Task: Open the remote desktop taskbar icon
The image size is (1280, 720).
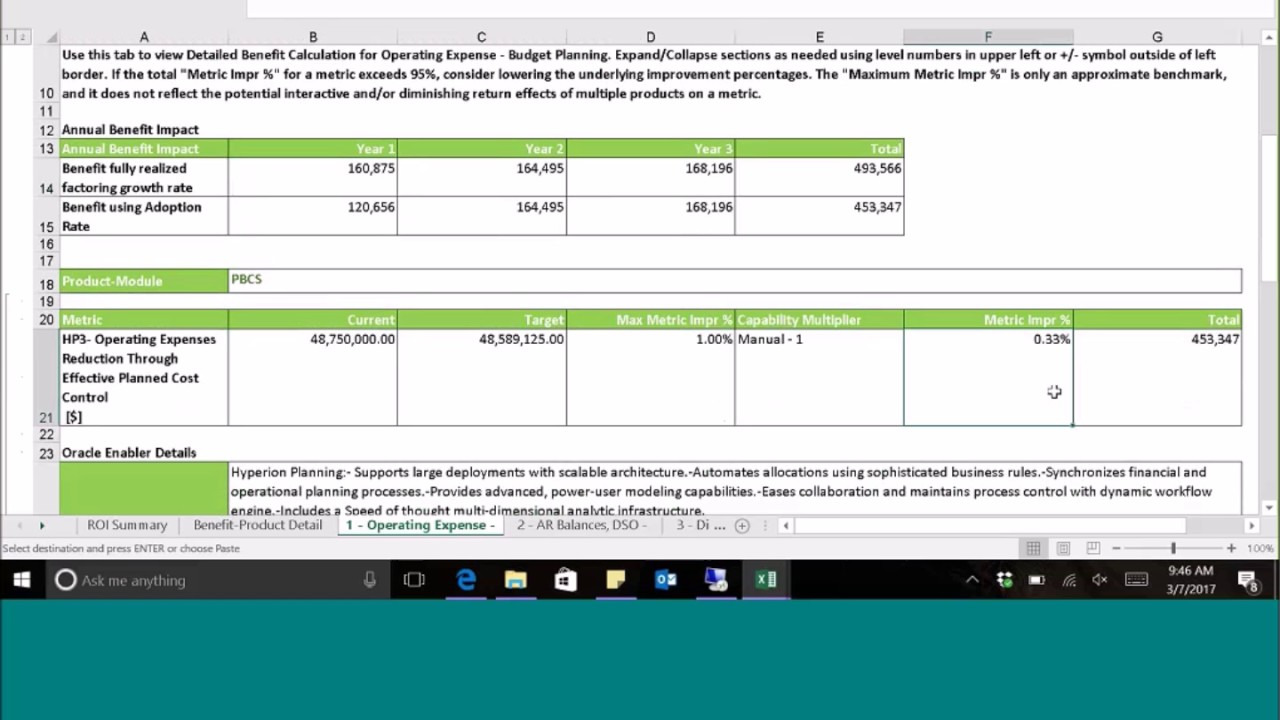Action: coord(716,580)
